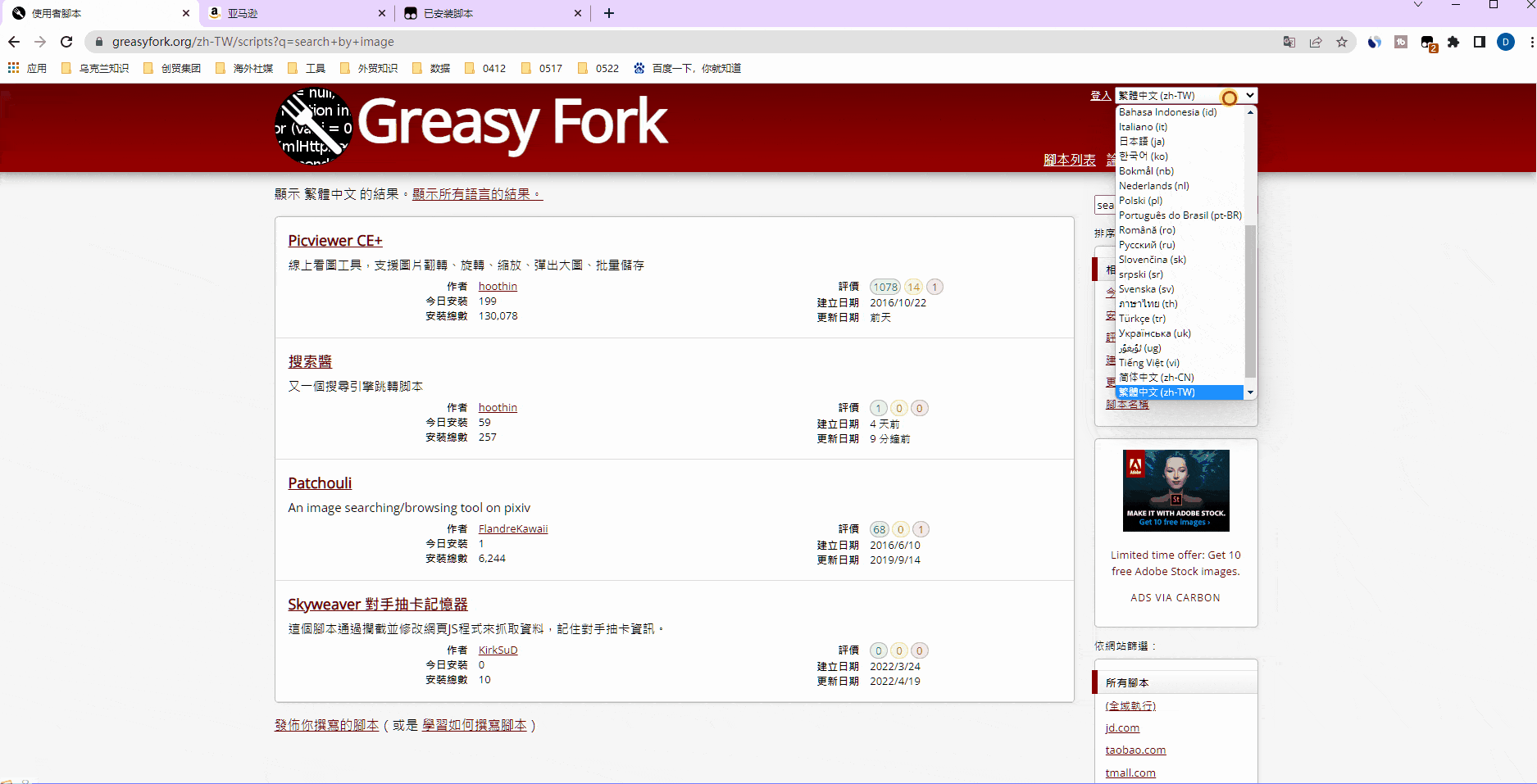
Task: Click the share page icon in address bar
Action: [x=1316, y=42]
